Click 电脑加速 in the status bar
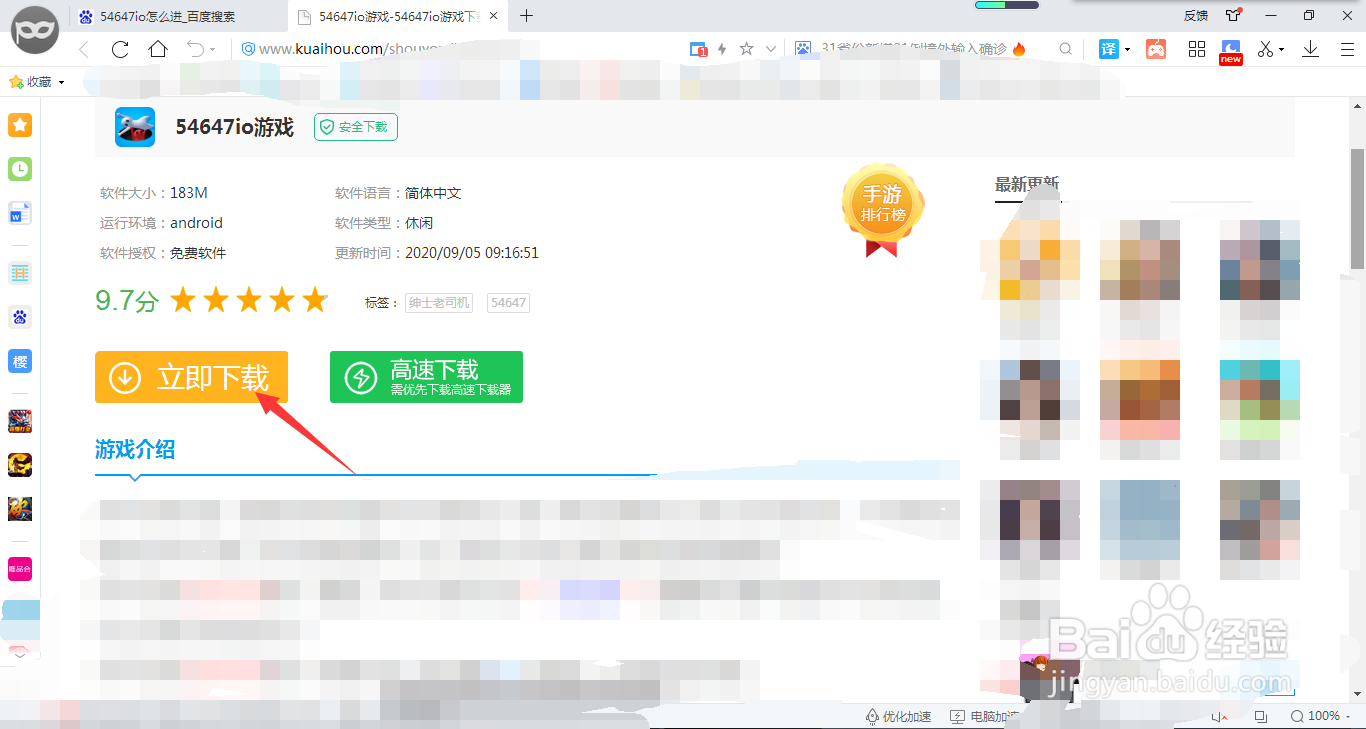Image resolution: width=1366 pixels, height=729 pixels. [x=983, y=717]
